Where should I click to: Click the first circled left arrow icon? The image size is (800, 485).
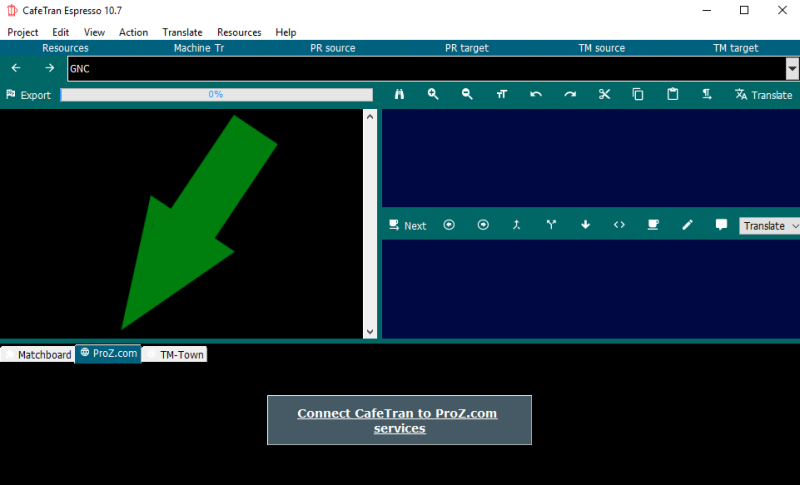pos(449,225)
